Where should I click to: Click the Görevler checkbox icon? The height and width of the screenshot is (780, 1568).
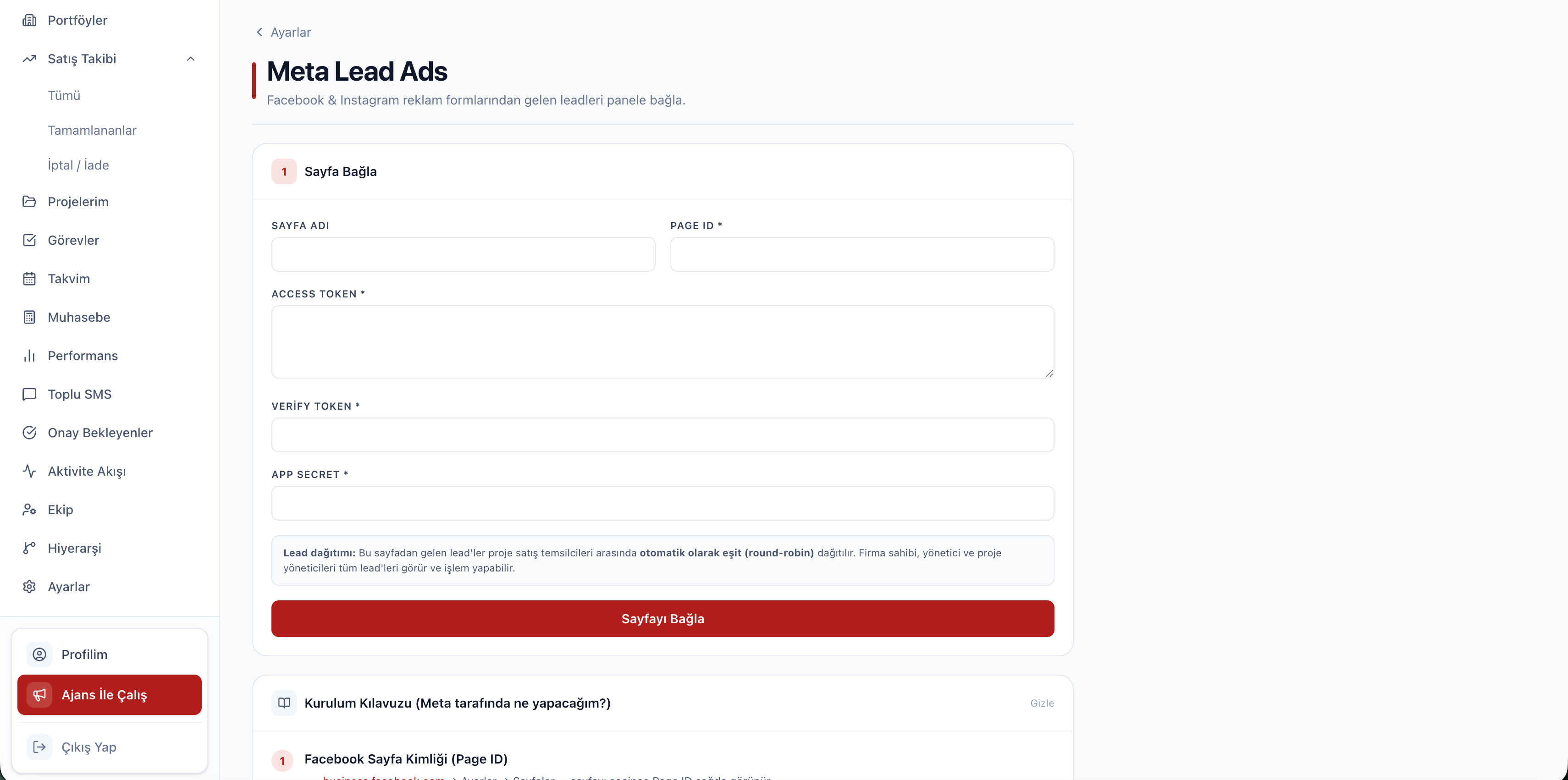29,240
